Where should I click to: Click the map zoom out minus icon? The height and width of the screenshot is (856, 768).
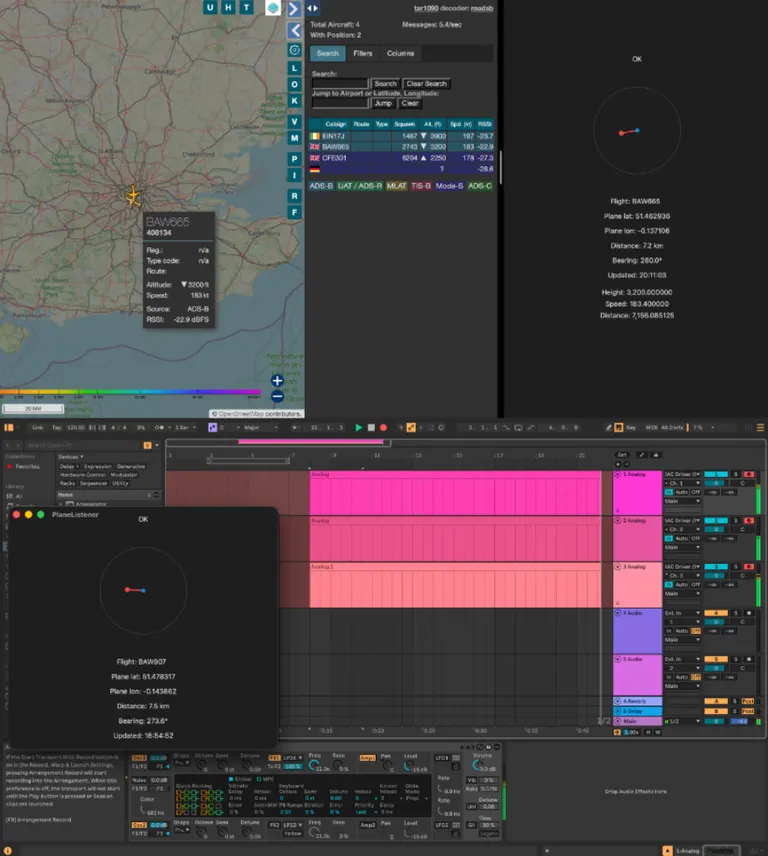click(x=277, y=397)
